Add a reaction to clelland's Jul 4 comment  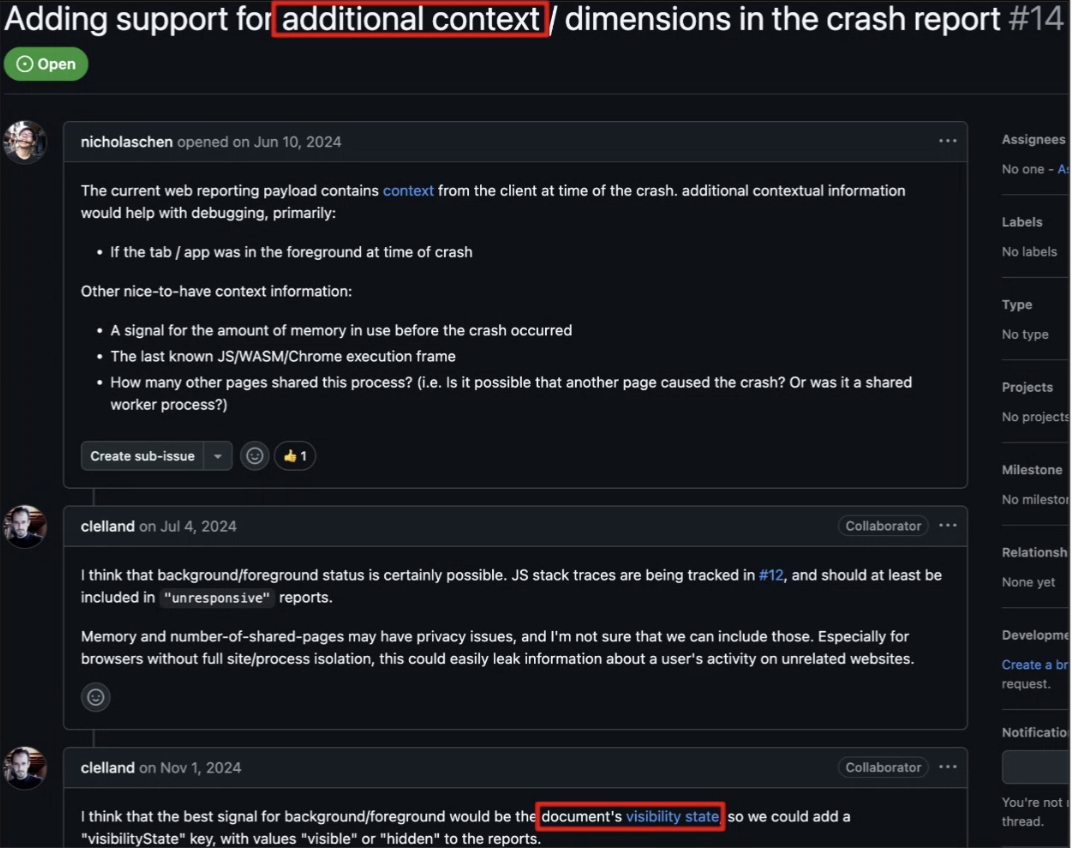tap(96, 697)
